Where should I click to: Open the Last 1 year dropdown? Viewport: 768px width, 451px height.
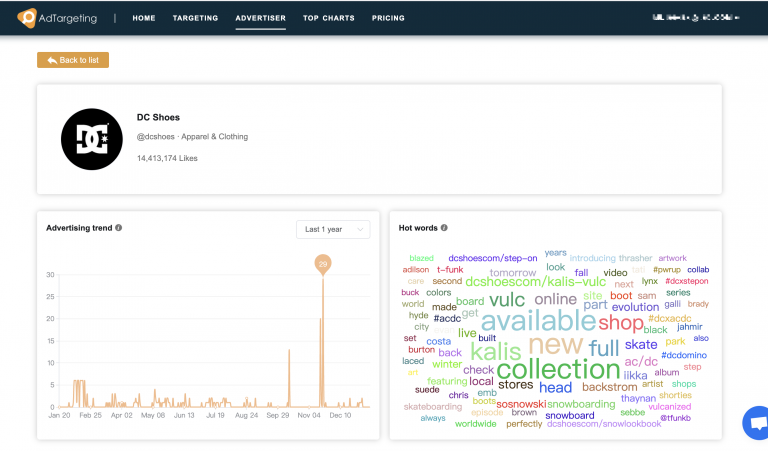click(x=333, y=229)
